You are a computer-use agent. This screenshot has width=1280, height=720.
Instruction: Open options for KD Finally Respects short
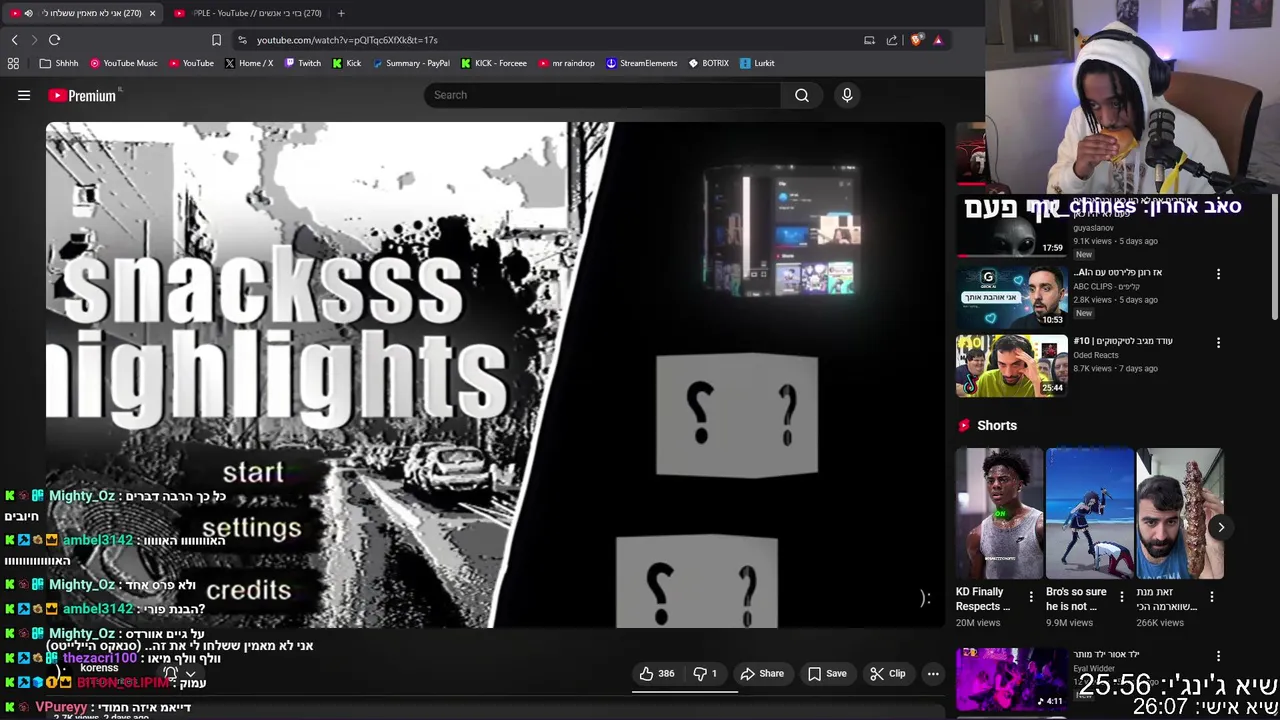1031,597
